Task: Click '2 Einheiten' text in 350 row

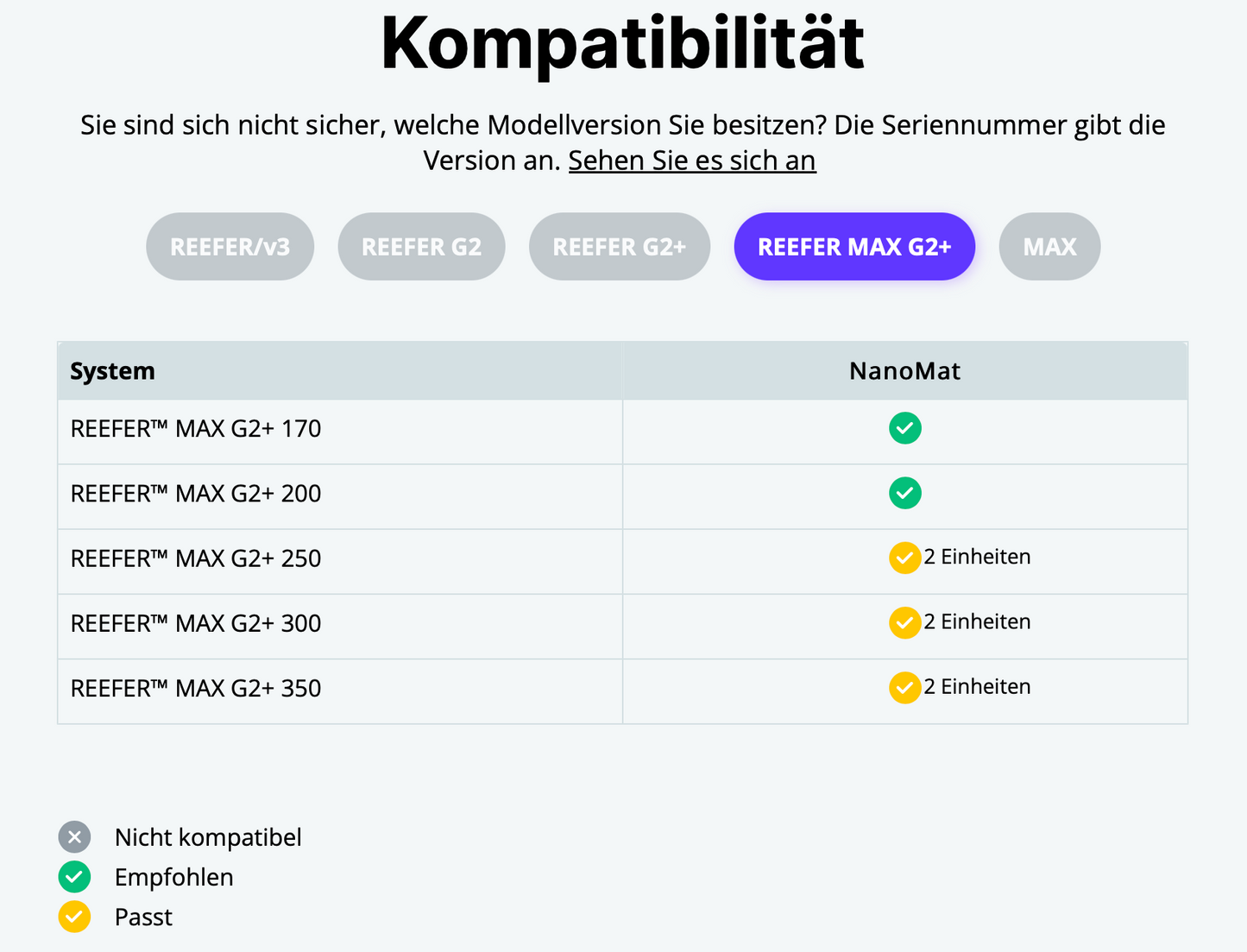Action: click(x=977, y=687)
